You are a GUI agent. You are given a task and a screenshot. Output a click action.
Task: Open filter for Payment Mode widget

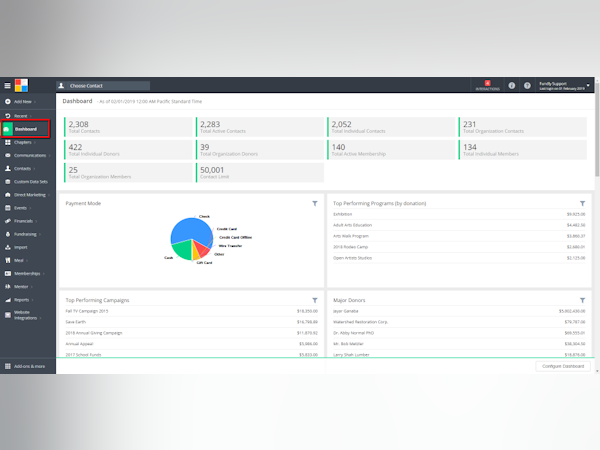315,204
